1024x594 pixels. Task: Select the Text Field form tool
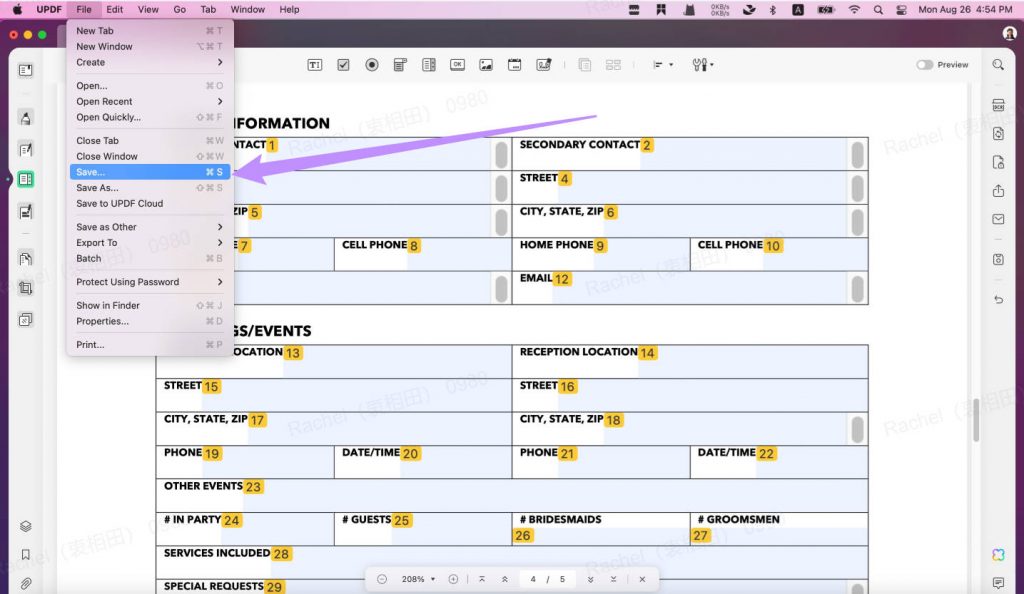(x=314, y=64)
